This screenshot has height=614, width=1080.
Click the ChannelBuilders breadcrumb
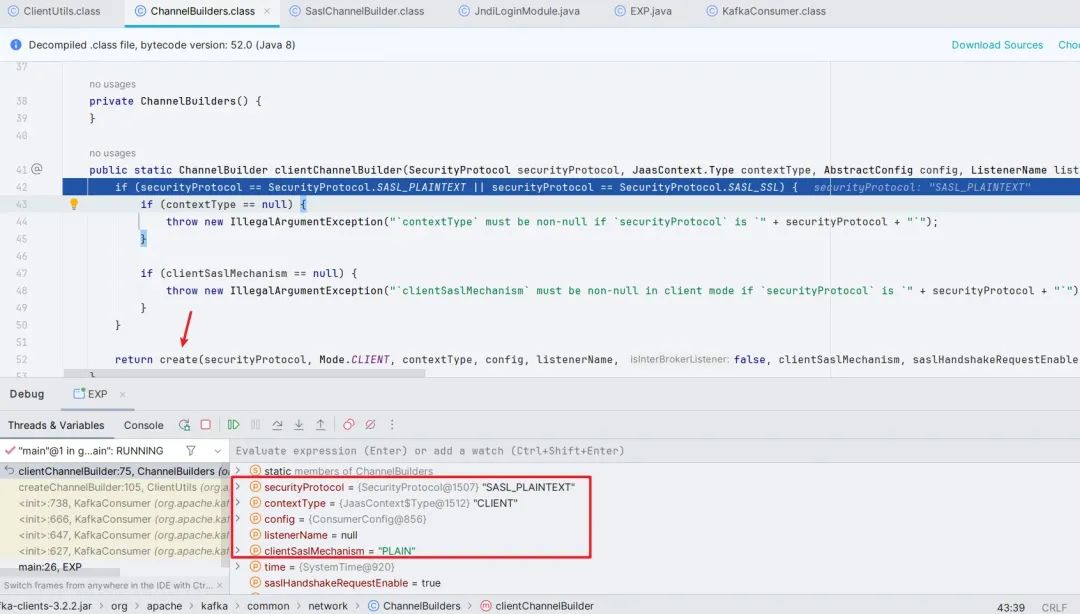pos(414,606)
